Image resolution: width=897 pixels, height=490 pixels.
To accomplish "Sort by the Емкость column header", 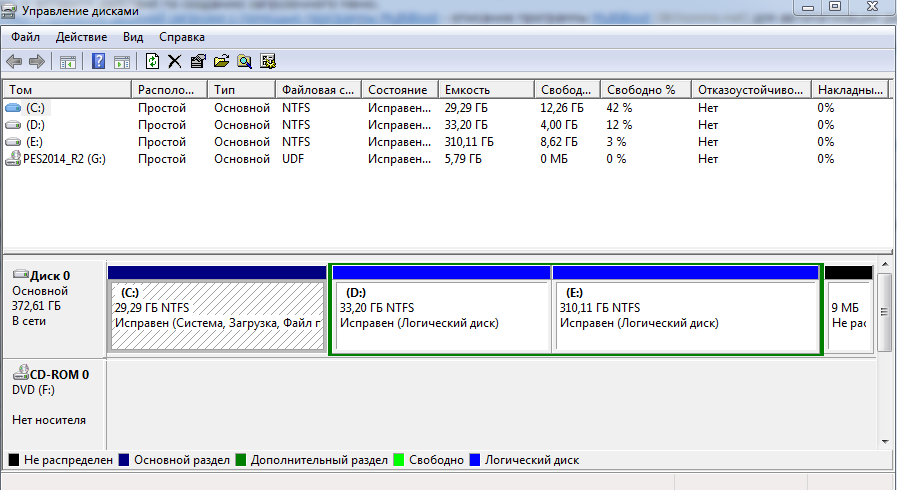I will click(x=486, y=90).
